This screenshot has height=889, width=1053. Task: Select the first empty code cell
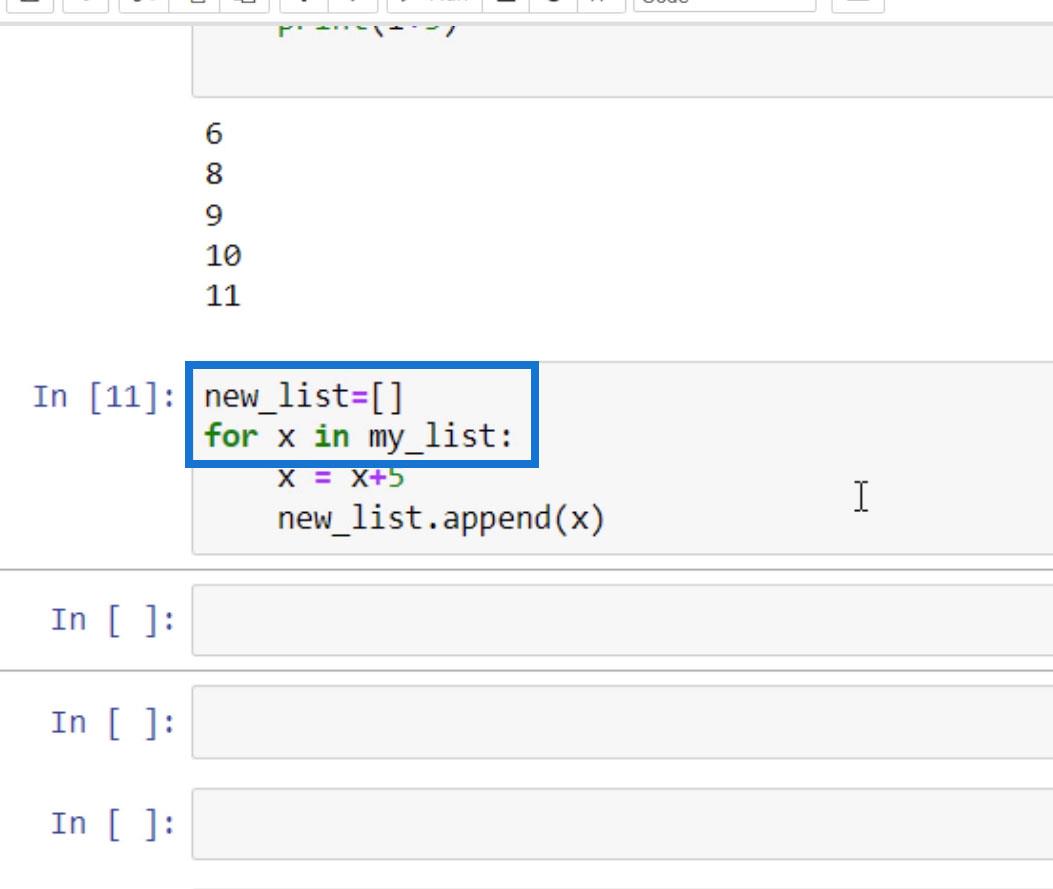(x=620, y=620)
